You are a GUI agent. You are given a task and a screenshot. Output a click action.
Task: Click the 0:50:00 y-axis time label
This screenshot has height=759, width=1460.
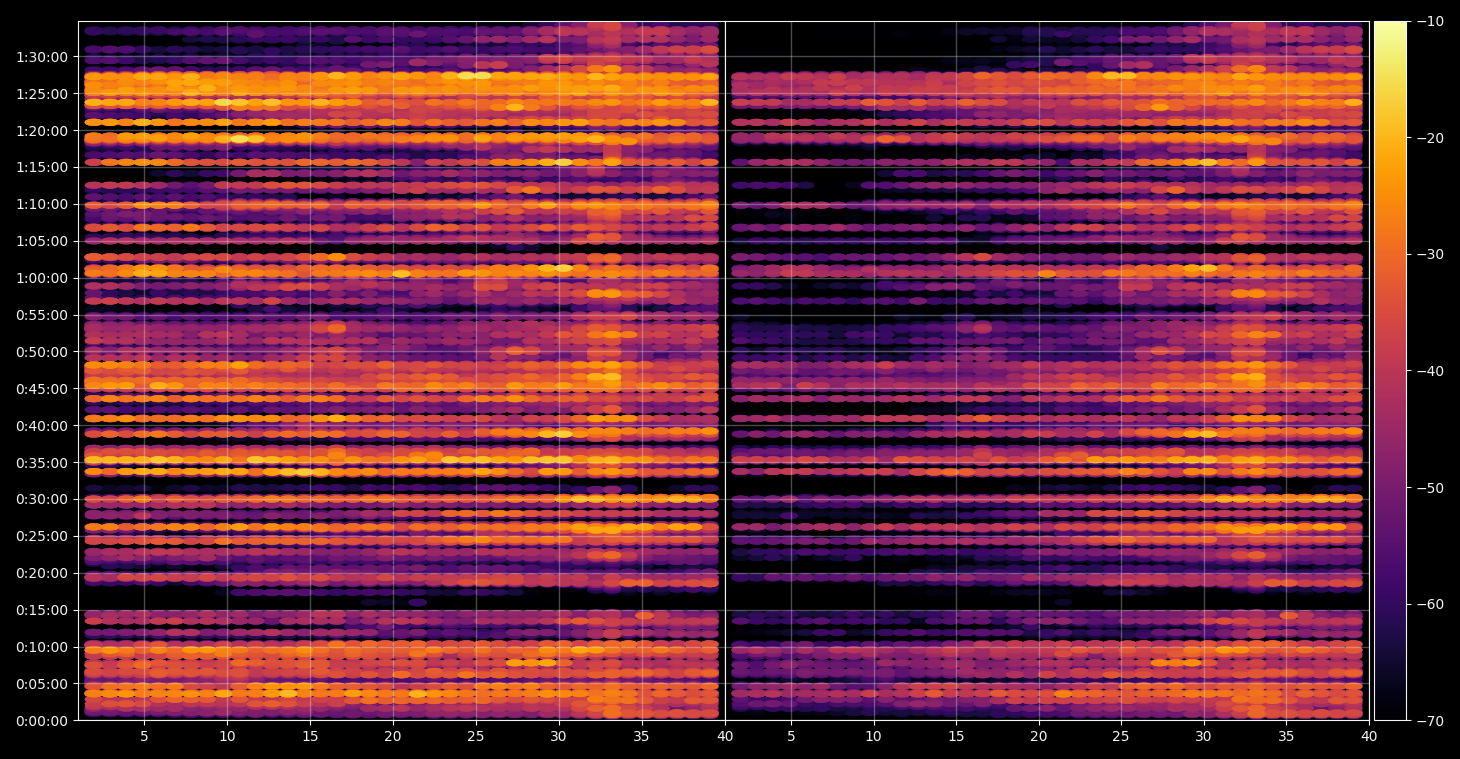(x=41, y=352)
